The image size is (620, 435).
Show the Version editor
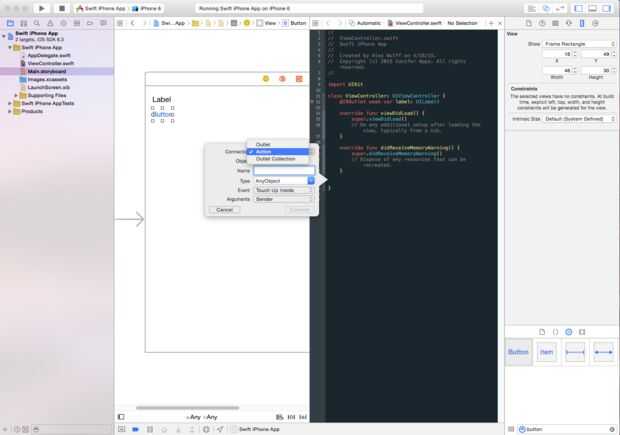pyautogui.click(x=560, y=8)
